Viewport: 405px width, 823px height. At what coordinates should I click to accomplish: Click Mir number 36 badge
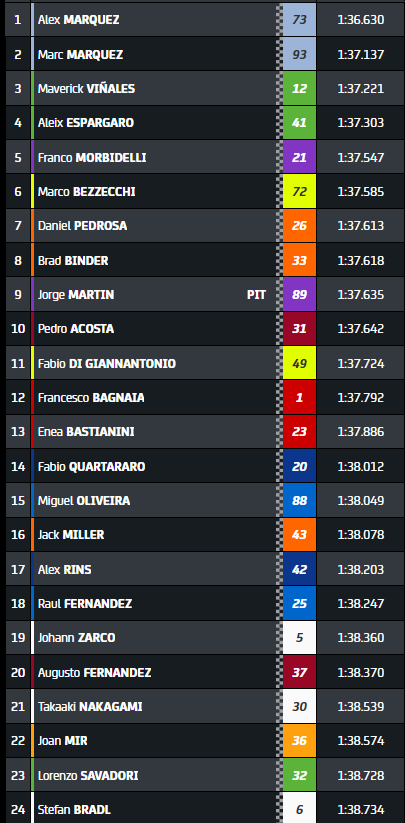click(299, 741)
